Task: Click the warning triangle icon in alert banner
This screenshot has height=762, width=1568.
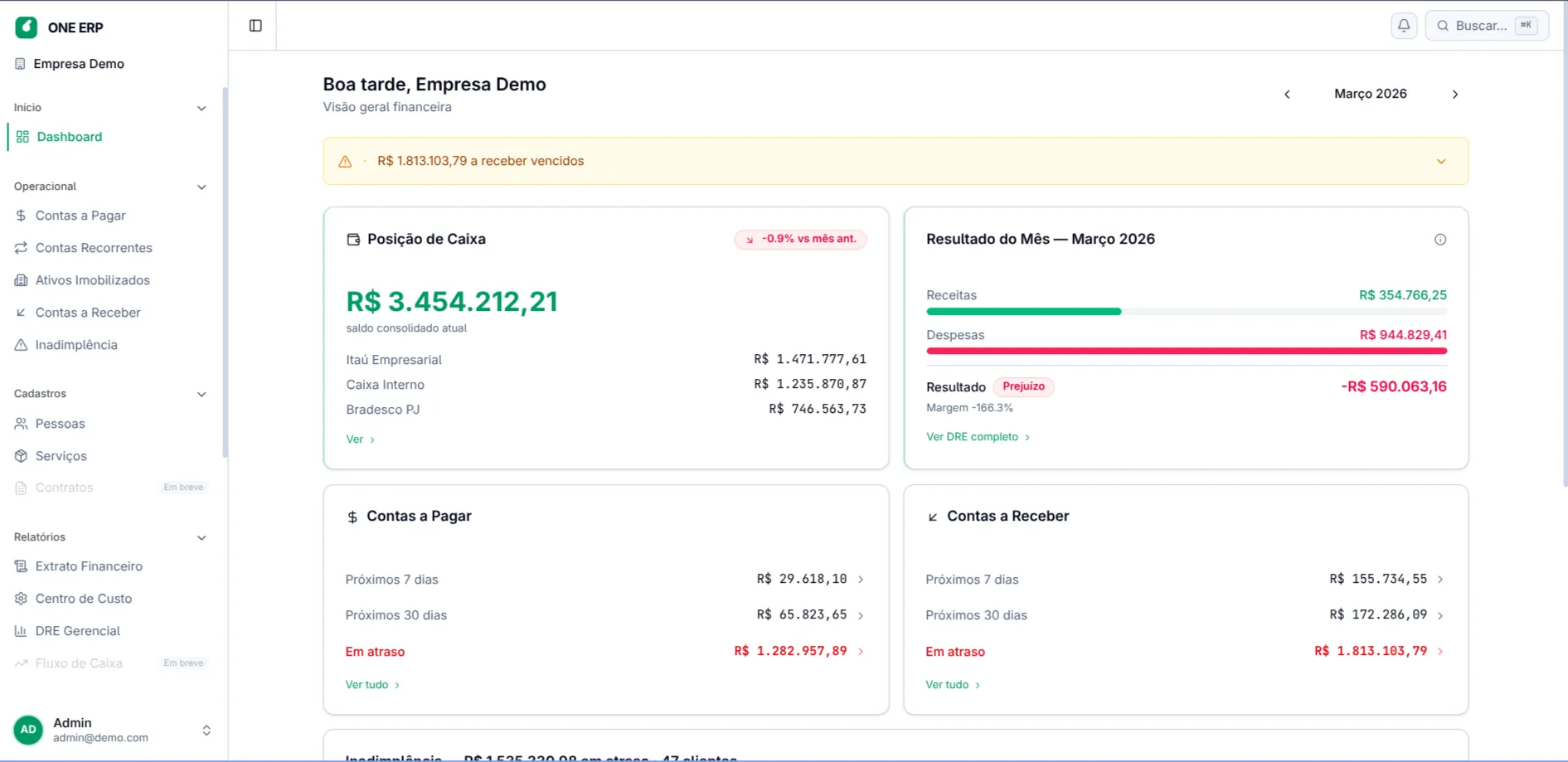Action: click(345, 162)
